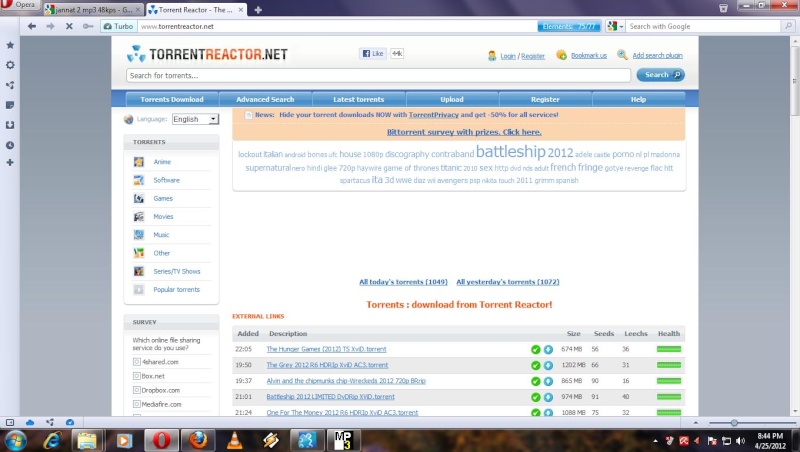Click verified check icon for Battleship torrent
This screenshot has height=452, width=800.
535,397
